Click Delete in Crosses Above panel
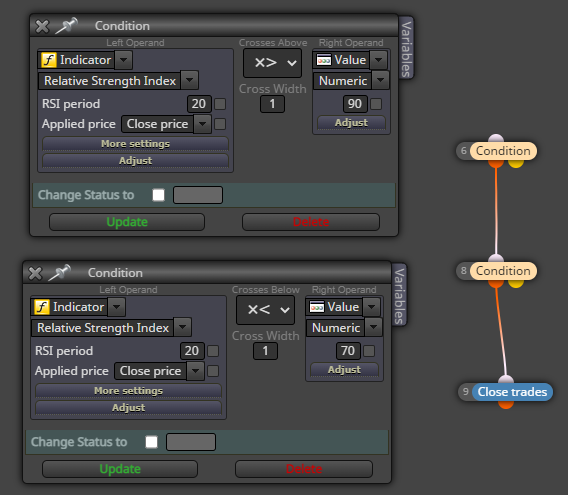This screenshot has height=495, width=568. click(311, 222)
